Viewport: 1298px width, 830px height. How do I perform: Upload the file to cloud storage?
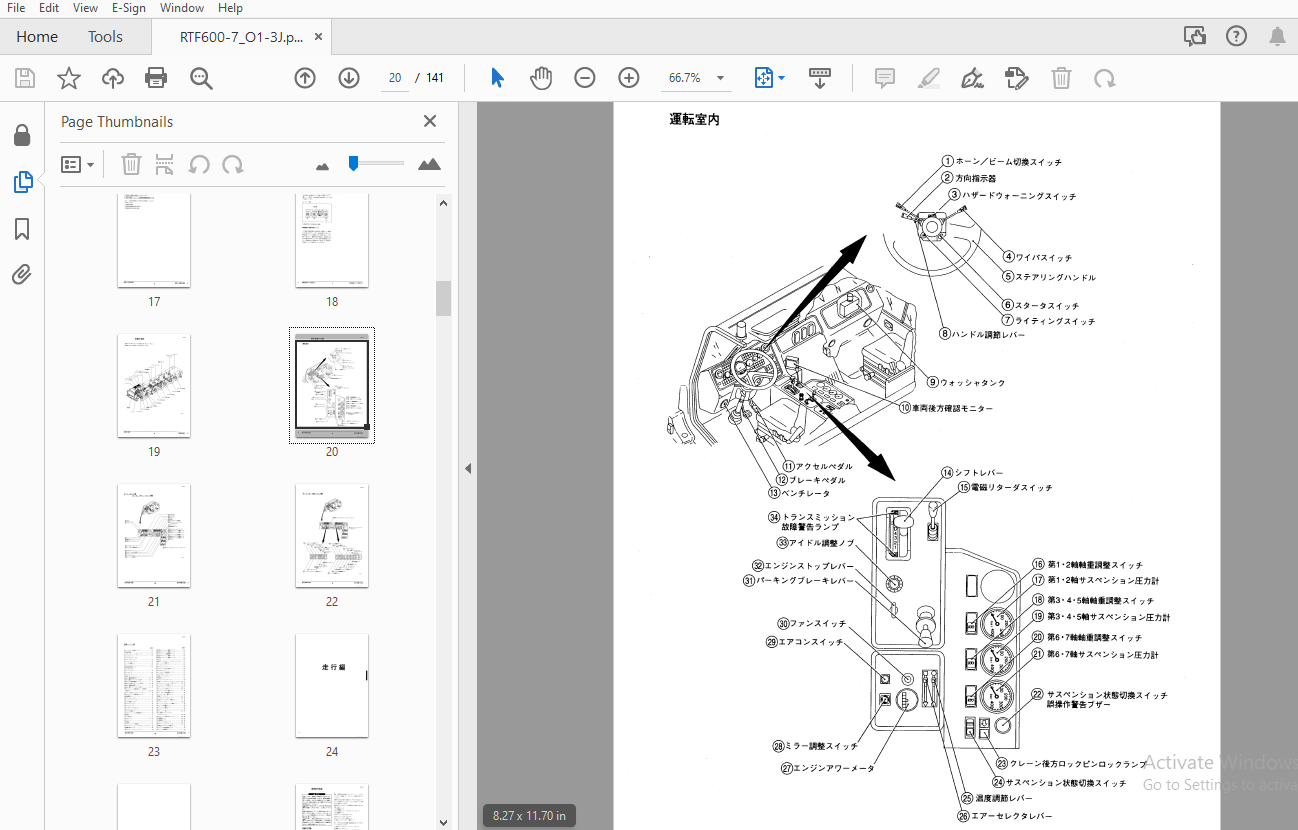113,78
